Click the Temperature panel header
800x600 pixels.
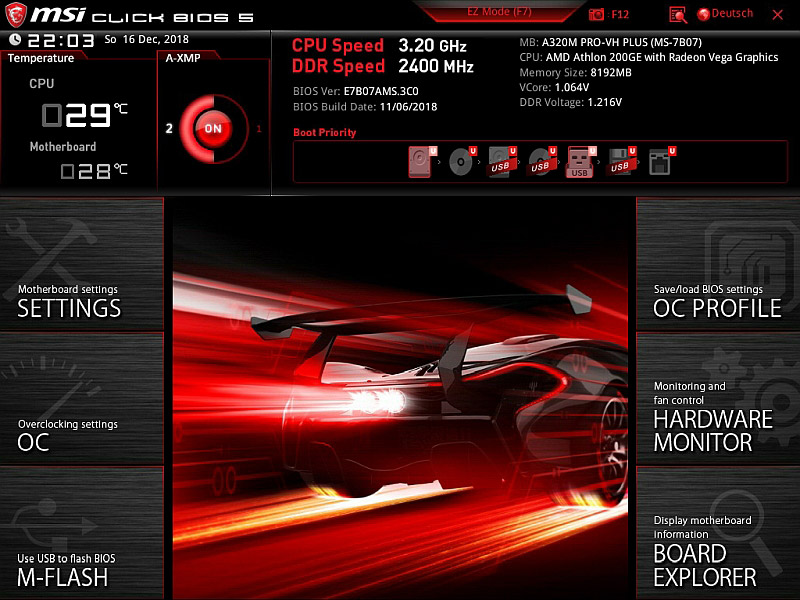pos(41,58)
